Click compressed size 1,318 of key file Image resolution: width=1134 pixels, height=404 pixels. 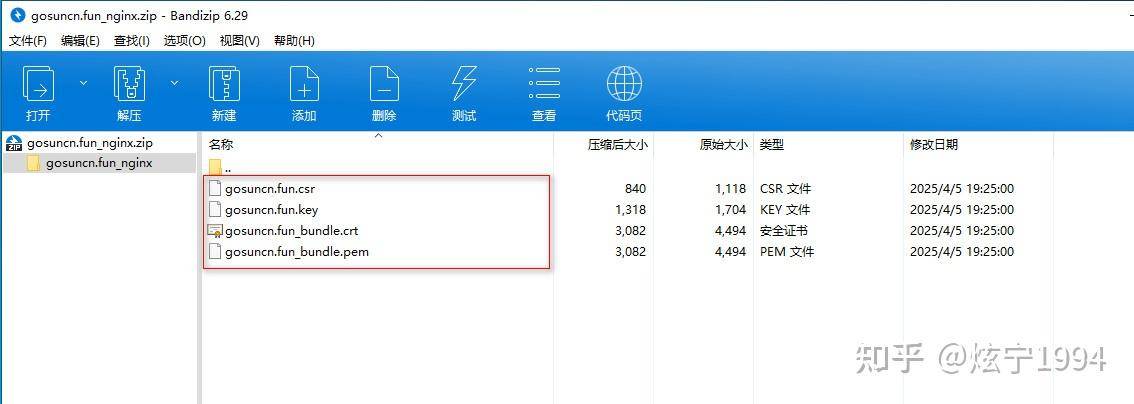(631, 210)
